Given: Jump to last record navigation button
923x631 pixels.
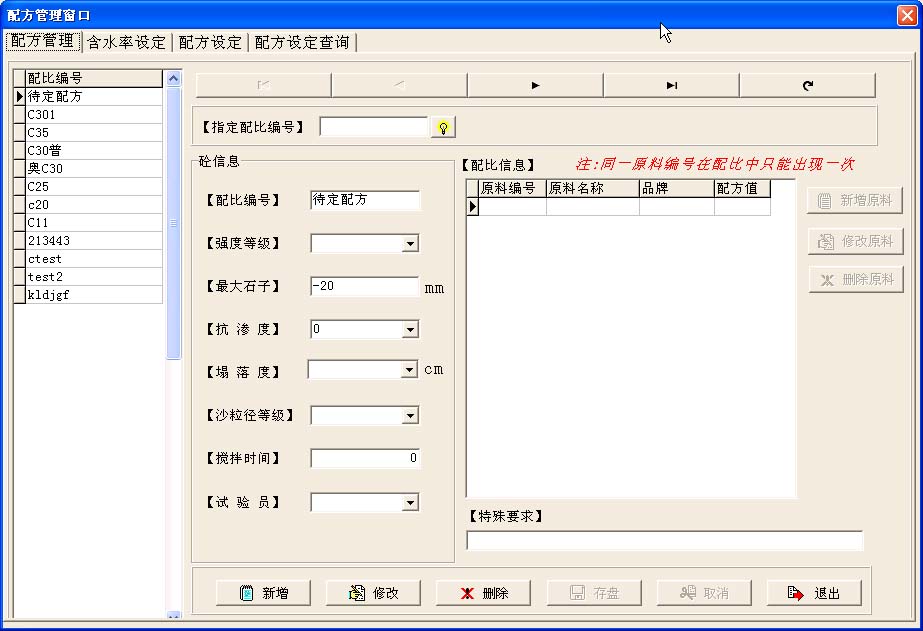Looking at the screenshot, I should 671,86.
